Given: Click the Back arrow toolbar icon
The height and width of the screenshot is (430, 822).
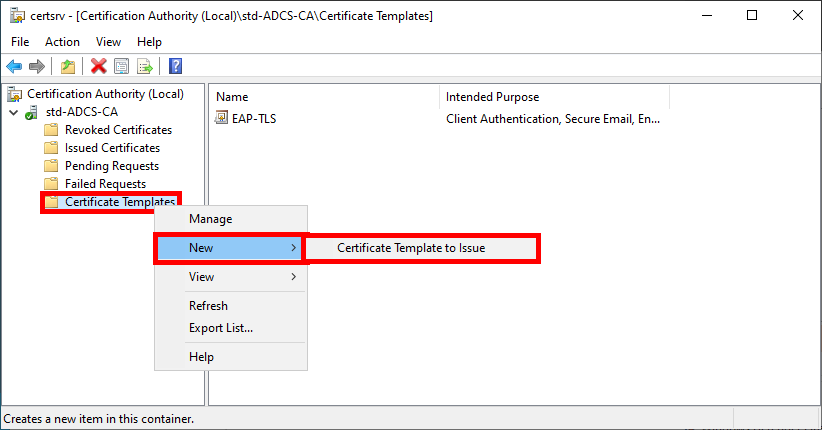Looking at the screenshot, I should (x=14, y=66).
